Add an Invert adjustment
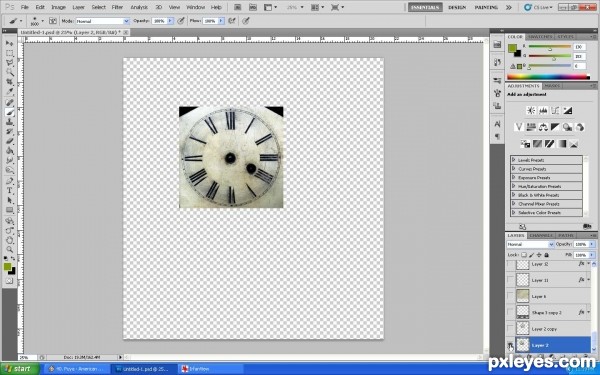Viewport: 600px width, 375px height. click(x=525, y=144)
